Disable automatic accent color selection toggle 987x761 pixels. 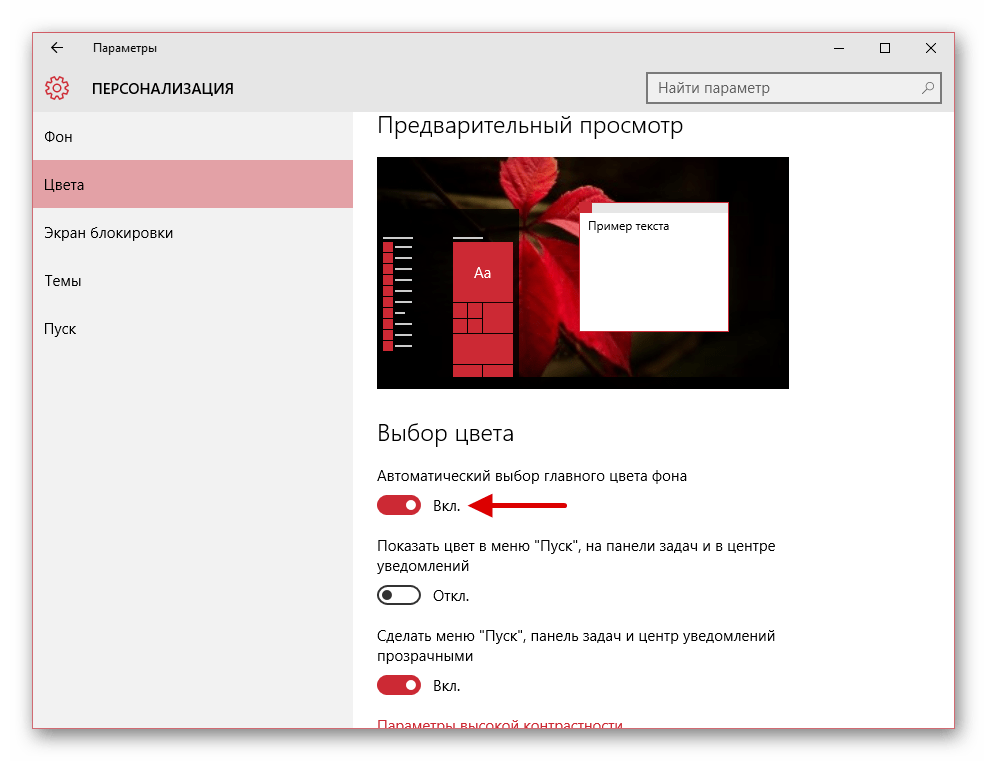pos(399,506)
